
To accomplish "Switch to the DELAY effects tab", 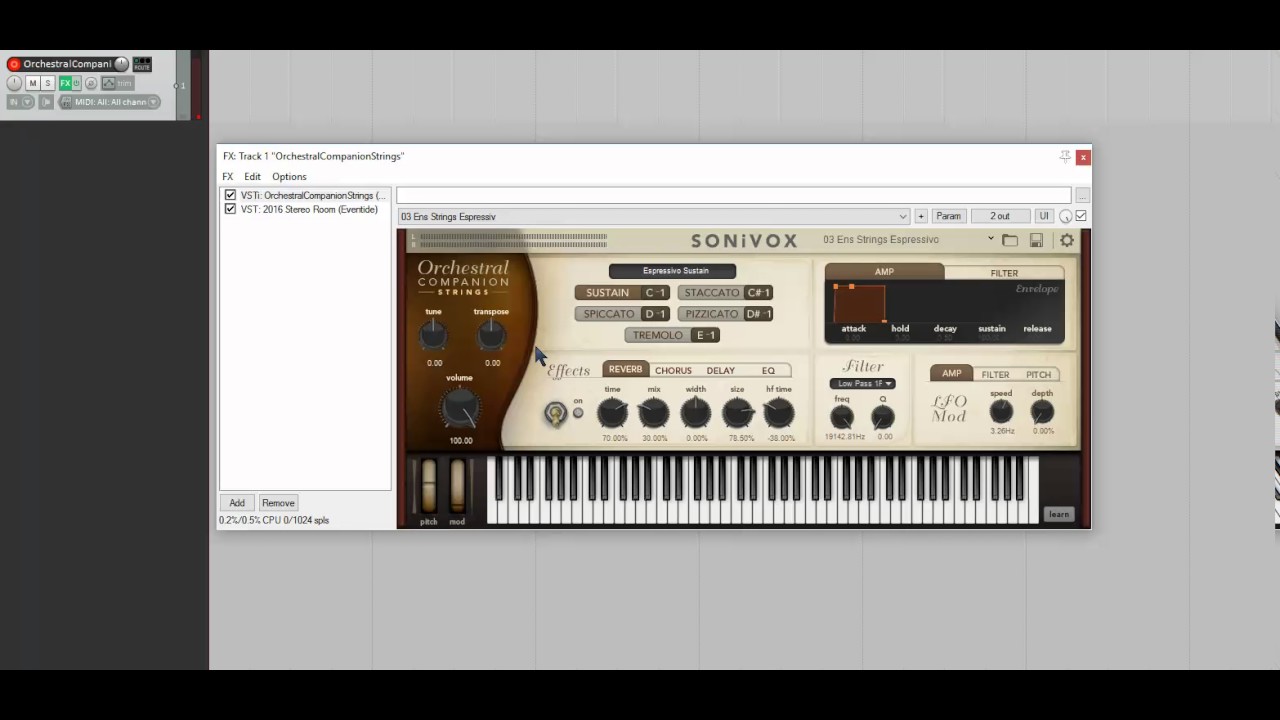I will coord(720,370).
